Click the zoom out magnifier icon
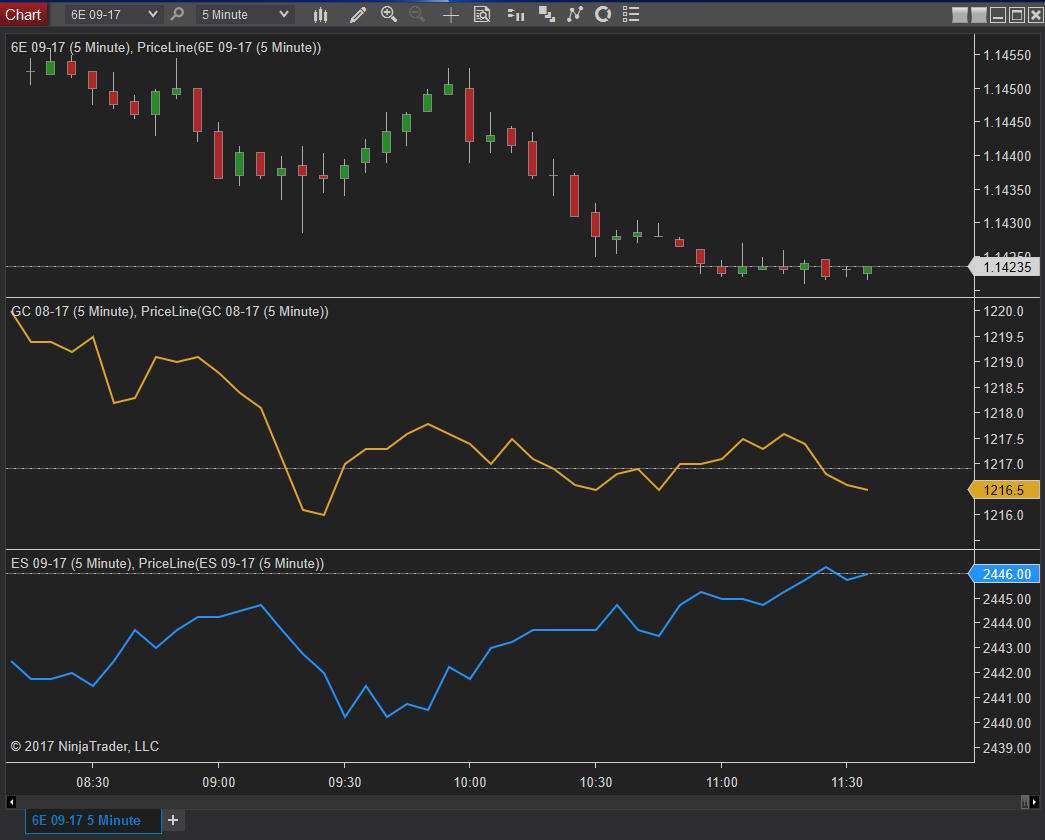The image size is (1045, 840). 417,14
